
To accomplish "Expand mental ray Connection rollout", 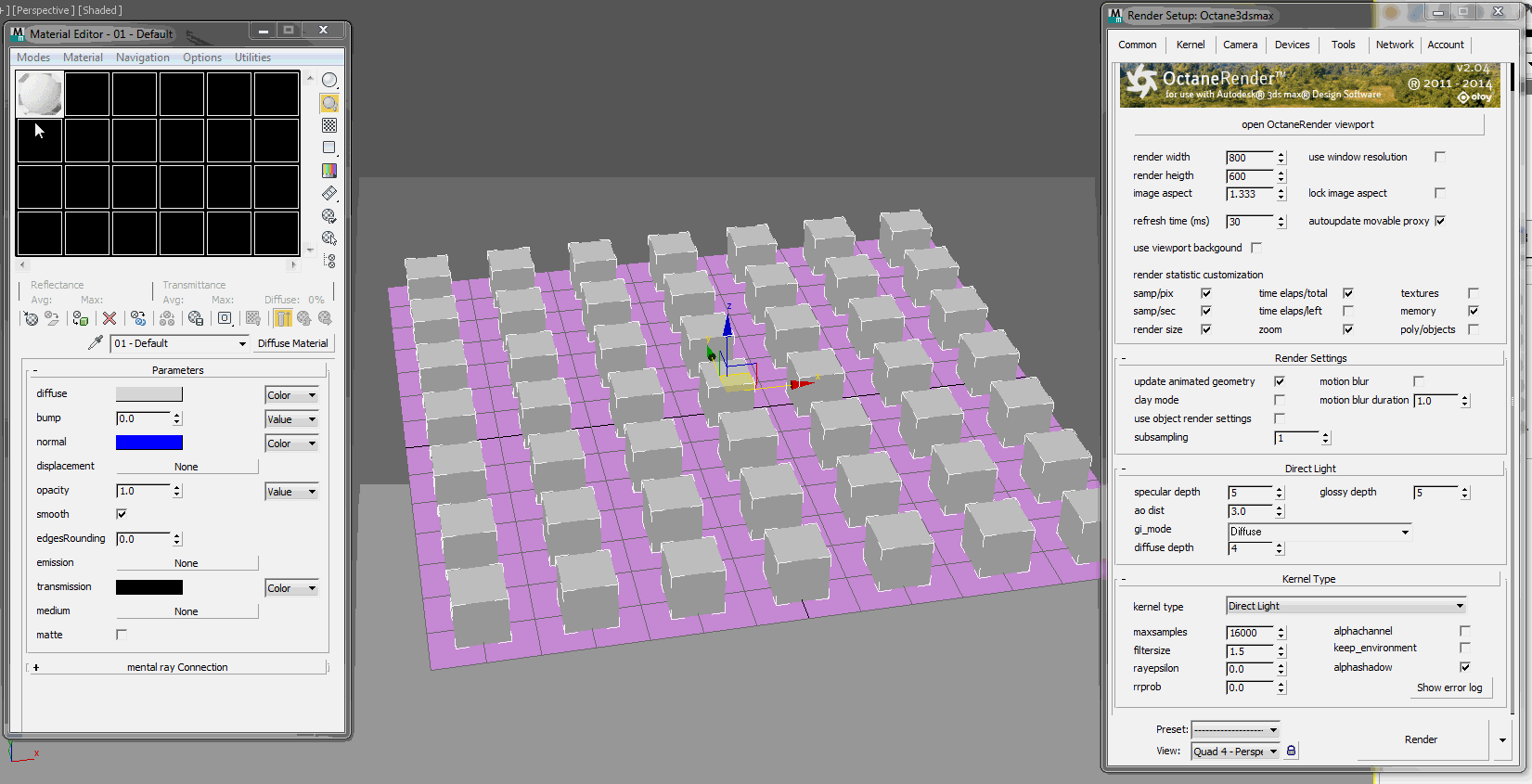I will 177,667.
